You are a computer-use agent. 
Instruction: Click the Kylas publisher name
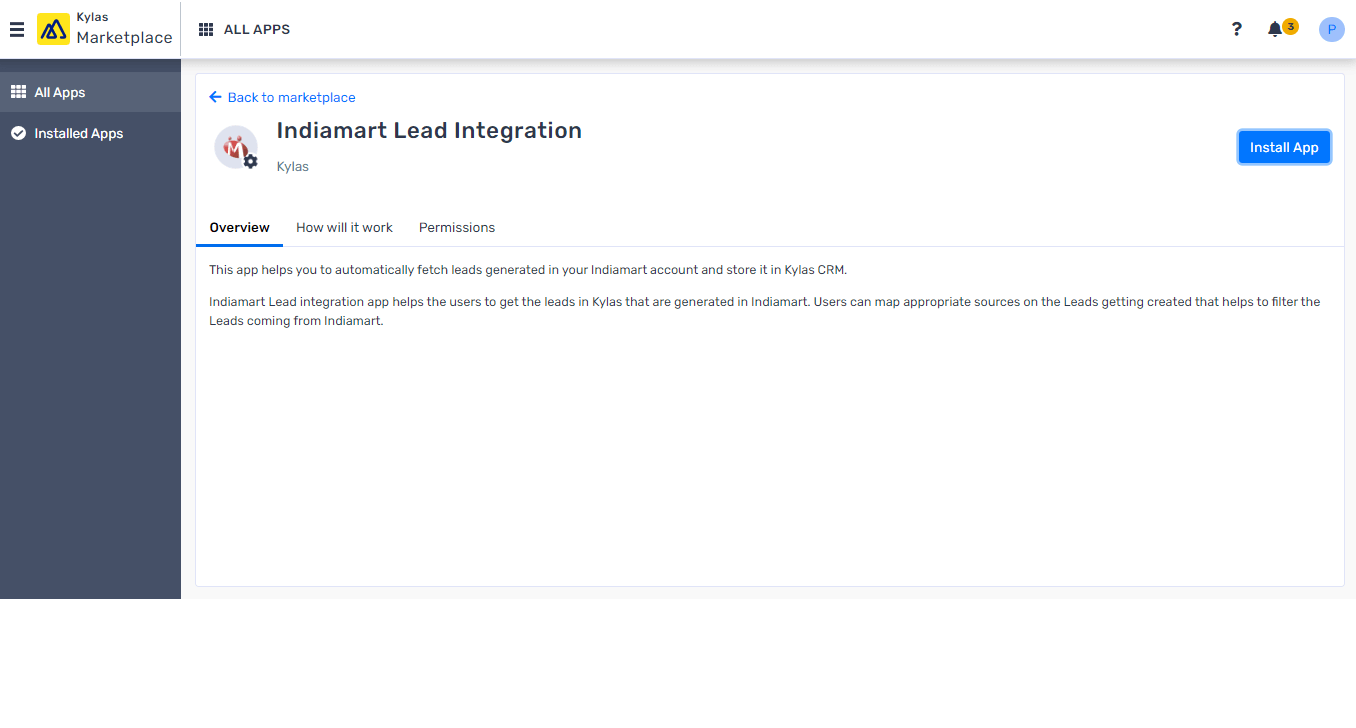[292, 166]
